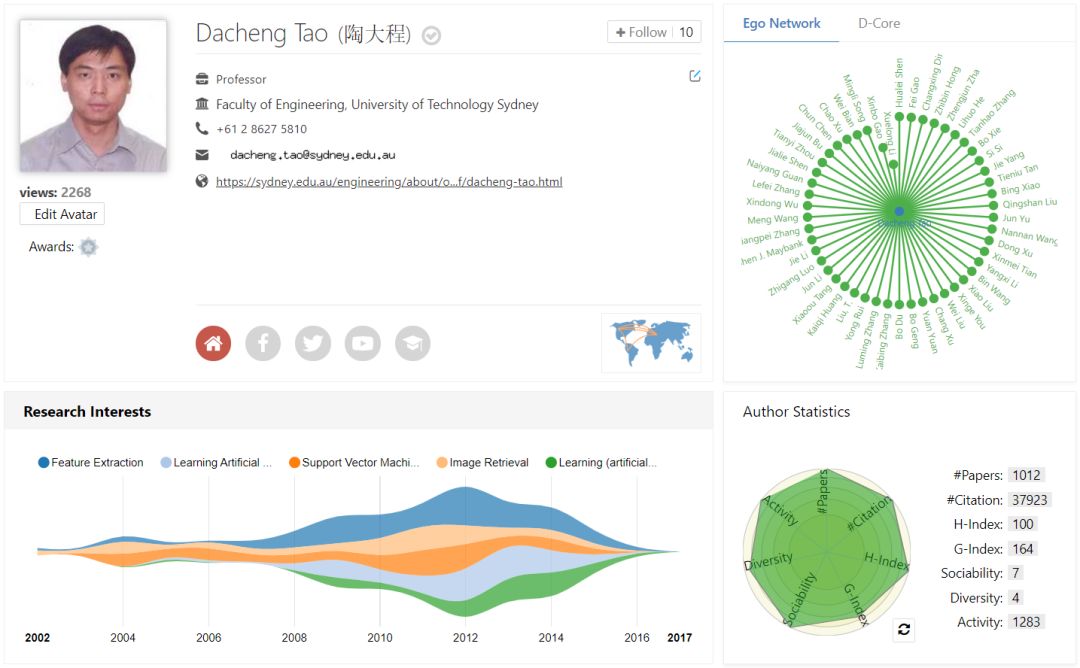Click the profile avatar photo
The image size is (1080, 668).
(x=93, y=96)
